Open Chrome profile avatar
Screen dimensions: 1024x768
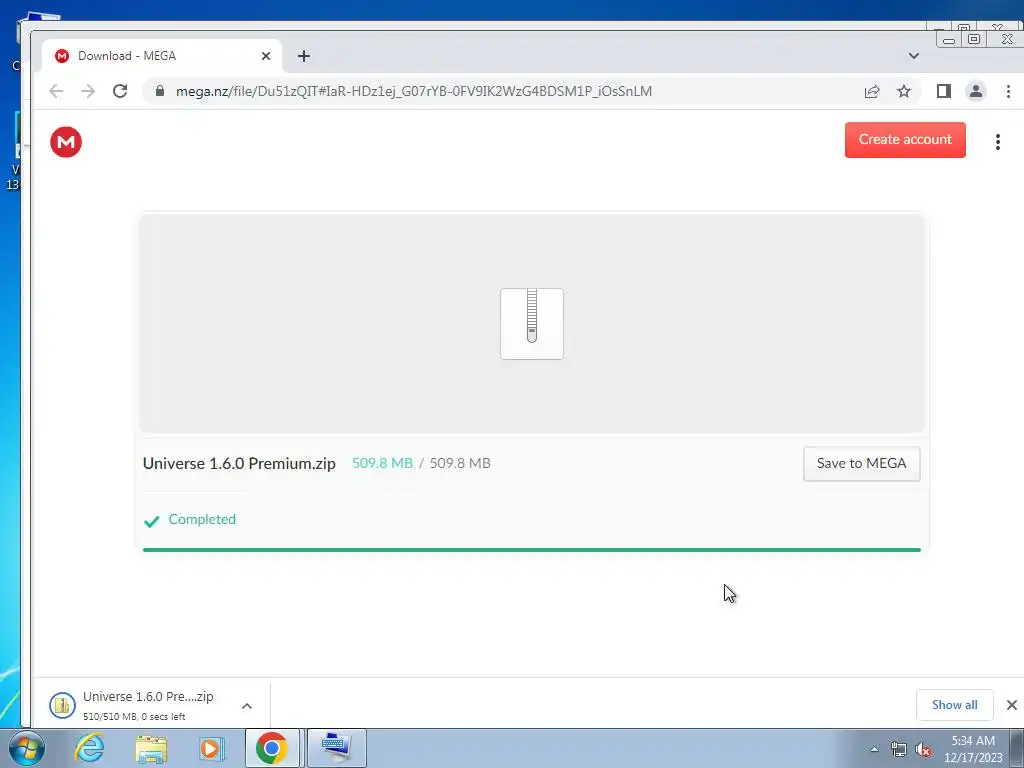[976, 91]
